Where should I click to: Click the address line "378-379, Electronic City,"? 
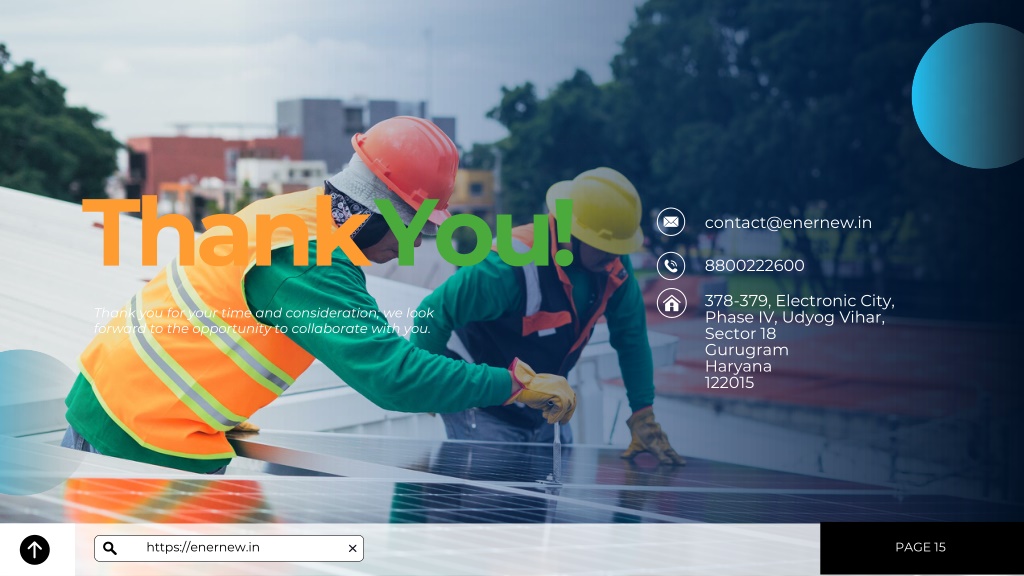coord(799,301)
